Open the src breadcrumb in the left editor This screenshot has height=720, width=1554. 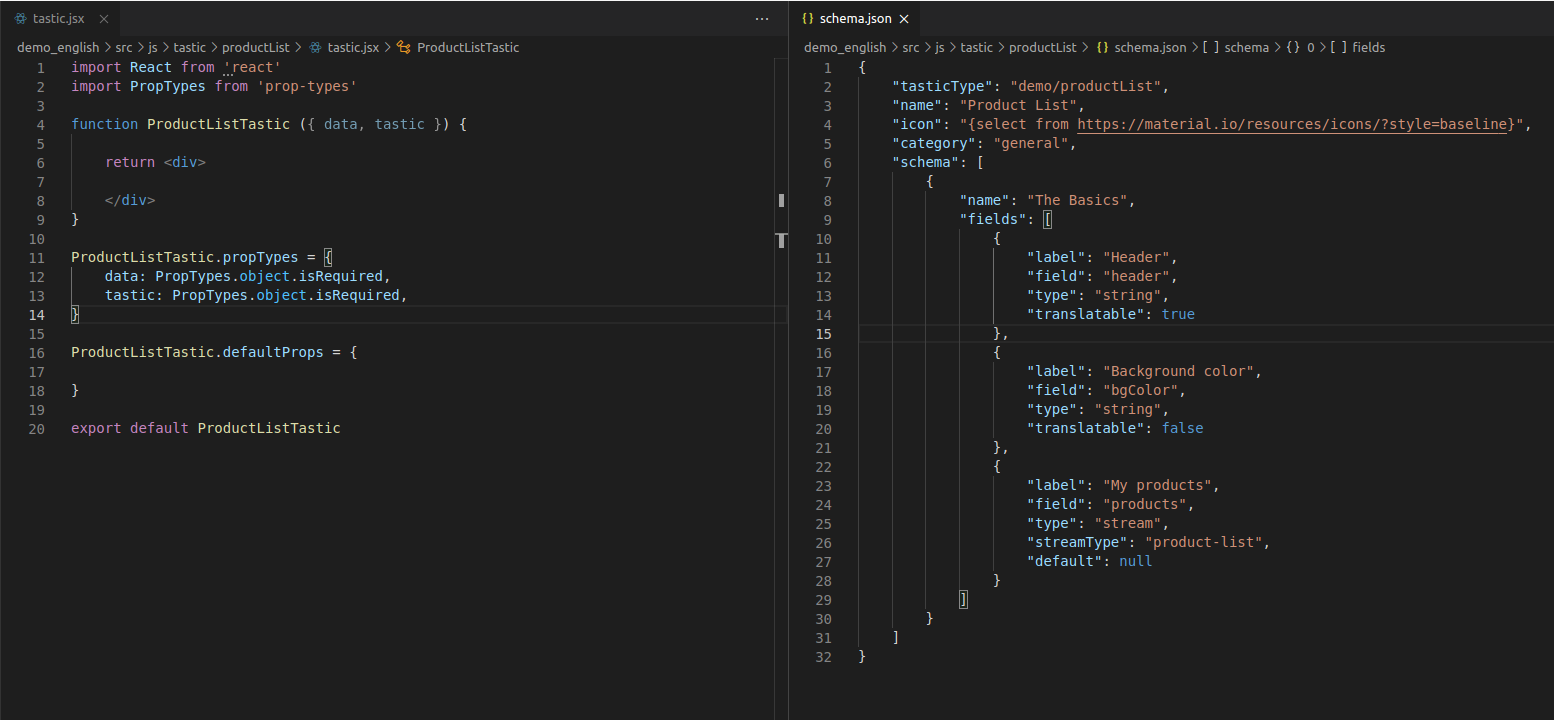(x=123, y=47)
